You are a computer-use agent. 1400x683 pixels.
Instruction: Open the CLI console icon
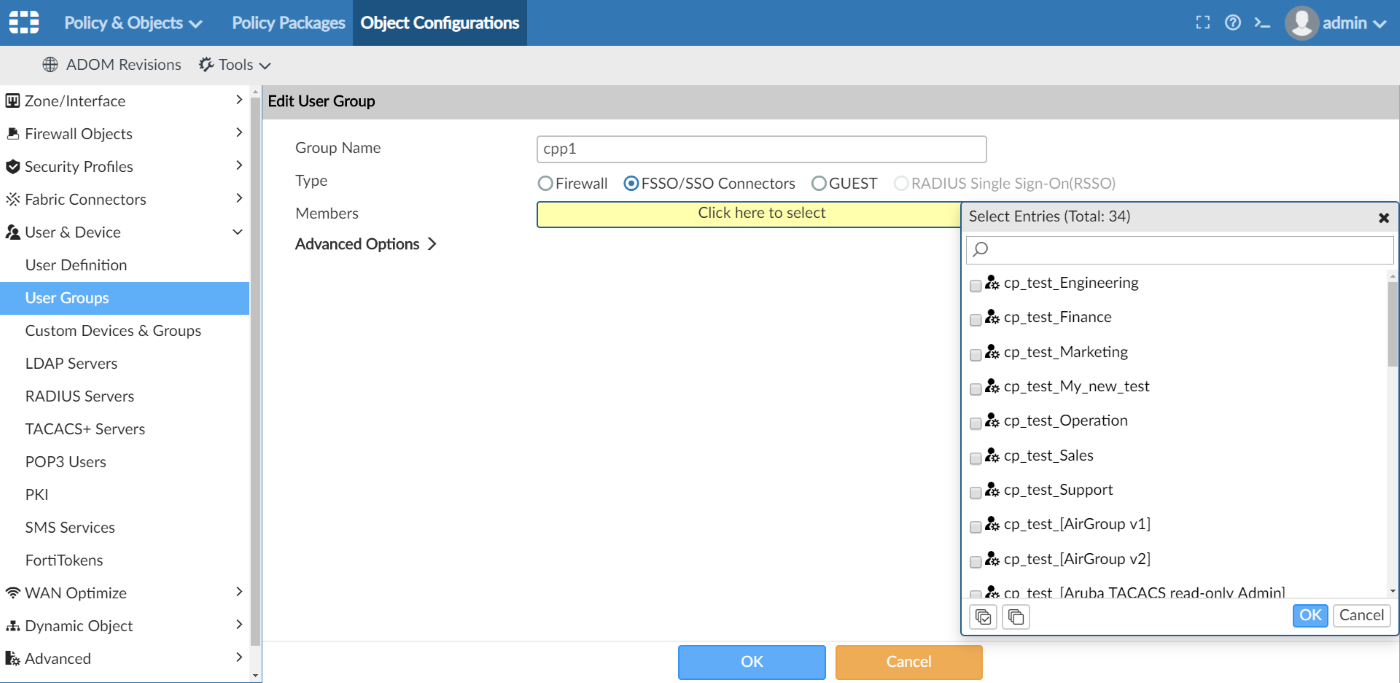(x=1263, y=23)
